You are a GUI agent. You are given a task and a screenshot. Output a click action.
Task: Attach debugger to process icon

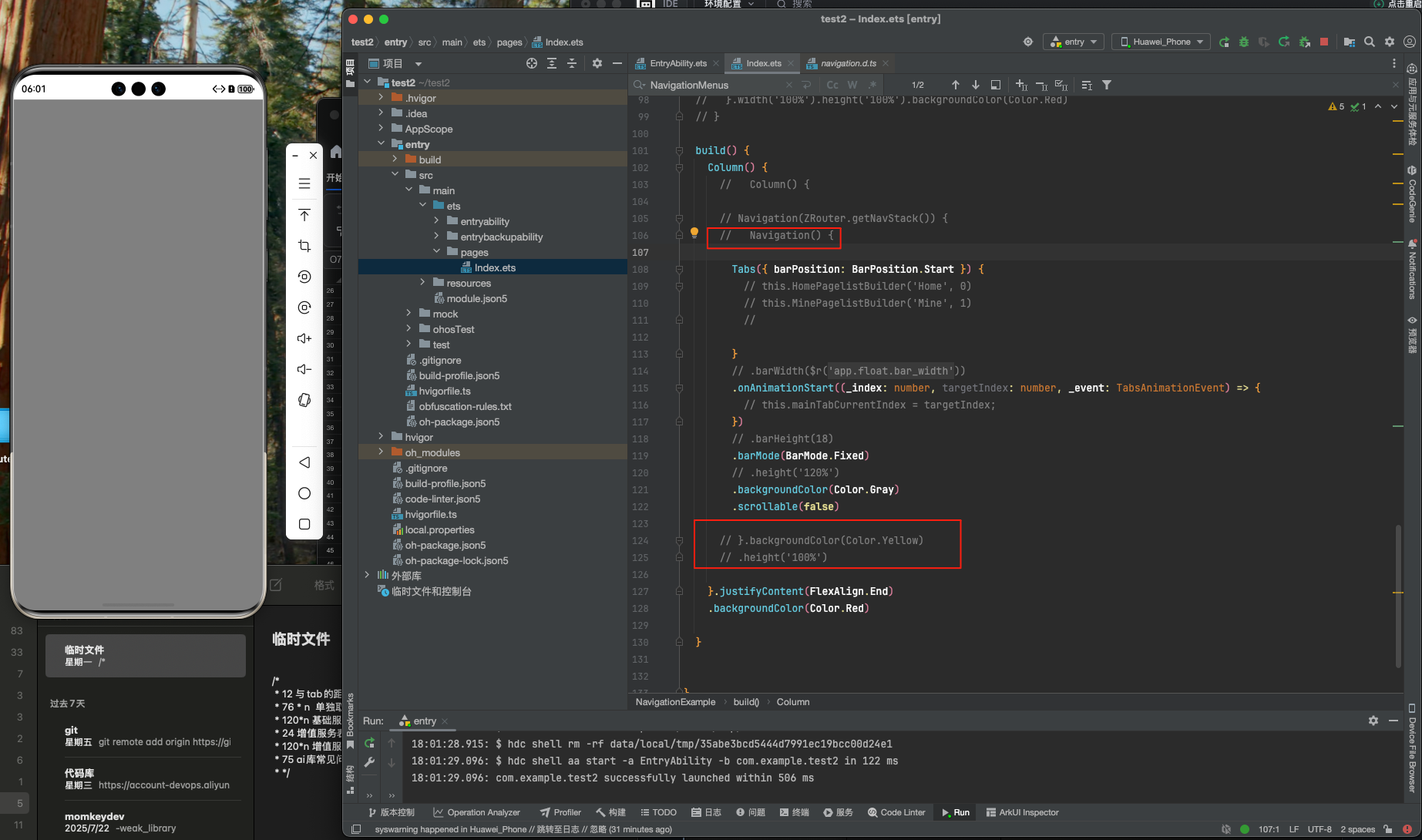tap(1304, 42)
